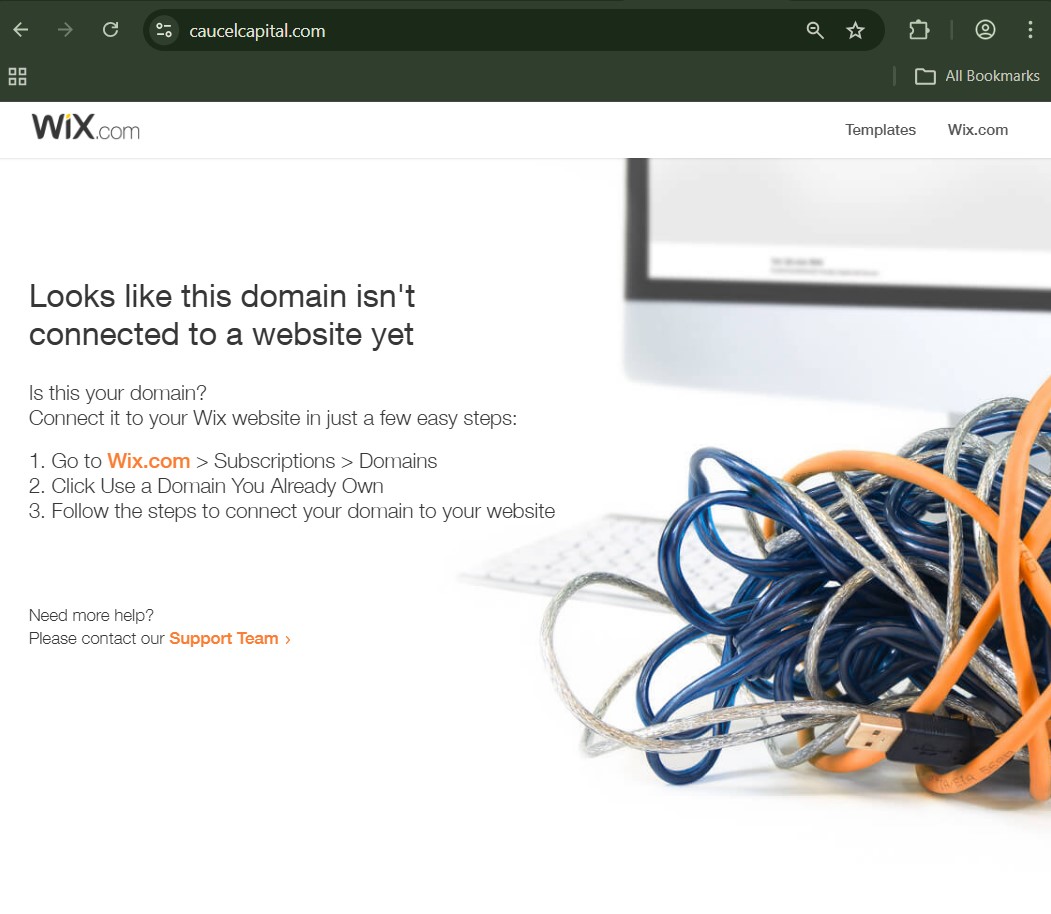Image resolution: width=1051 pixels, height=914 pixels.
Task: Open the Chrome three-dot menu
Action: [x=1030, y=30]
